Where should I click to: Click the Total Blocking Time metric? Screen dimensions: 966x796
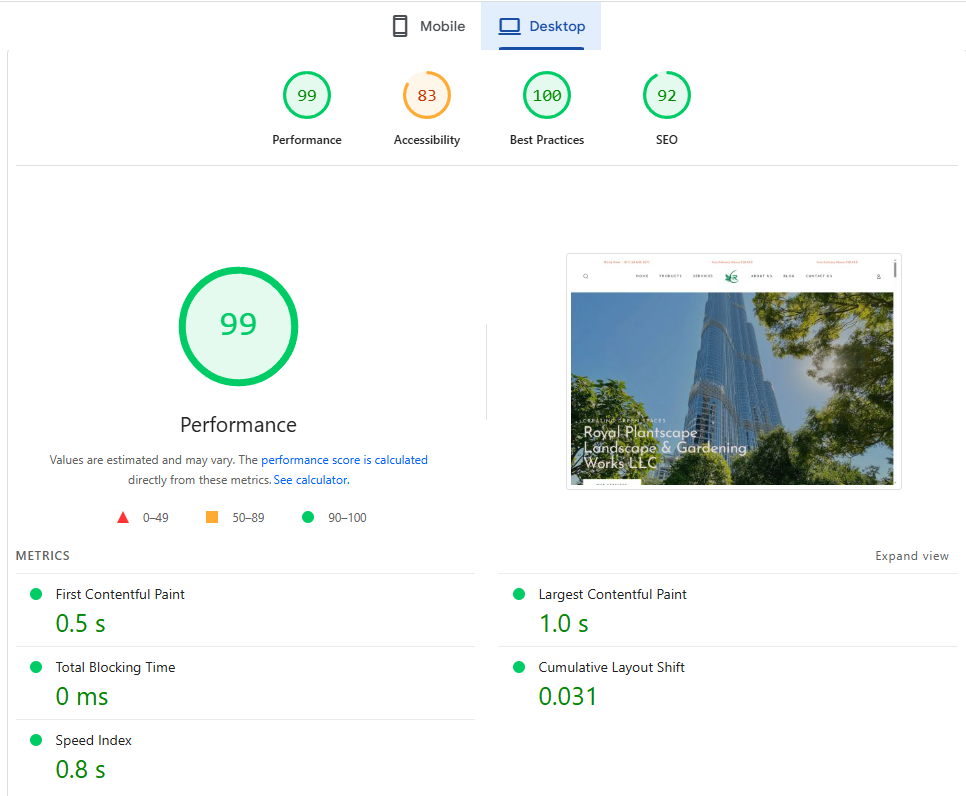[x=115, y=667]
